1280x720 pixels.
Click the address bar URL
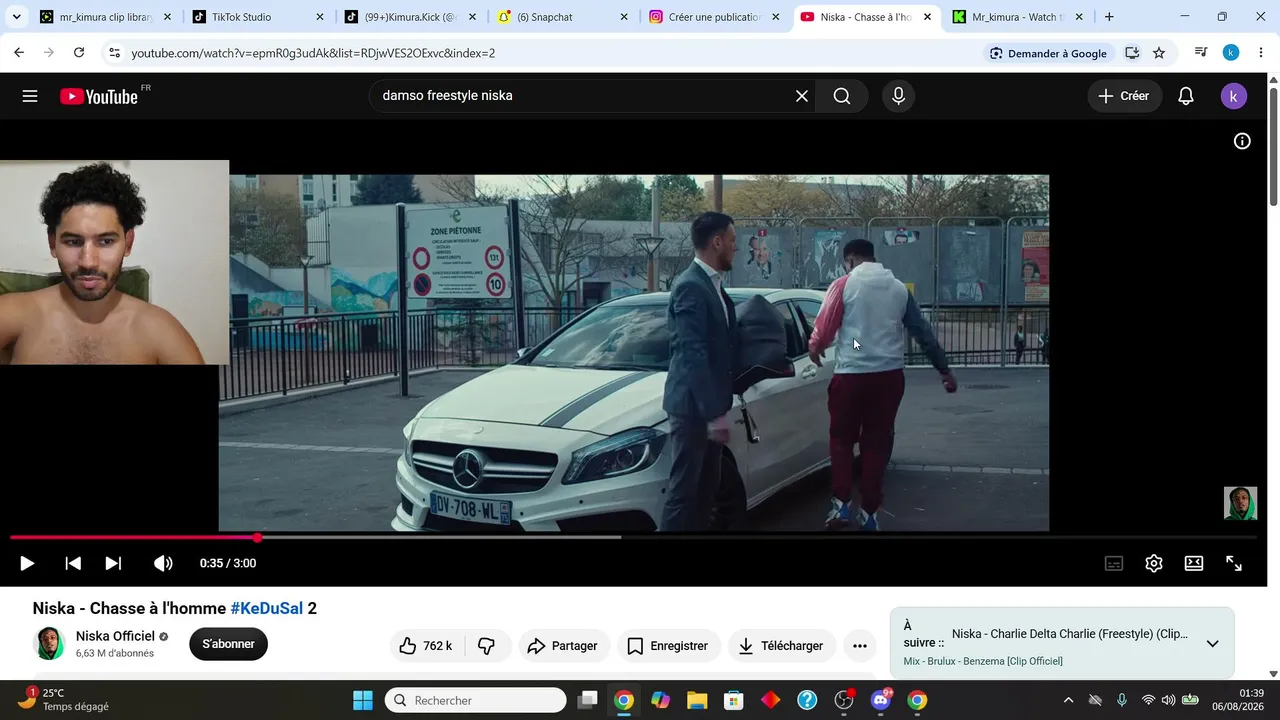tap(313, 53)
